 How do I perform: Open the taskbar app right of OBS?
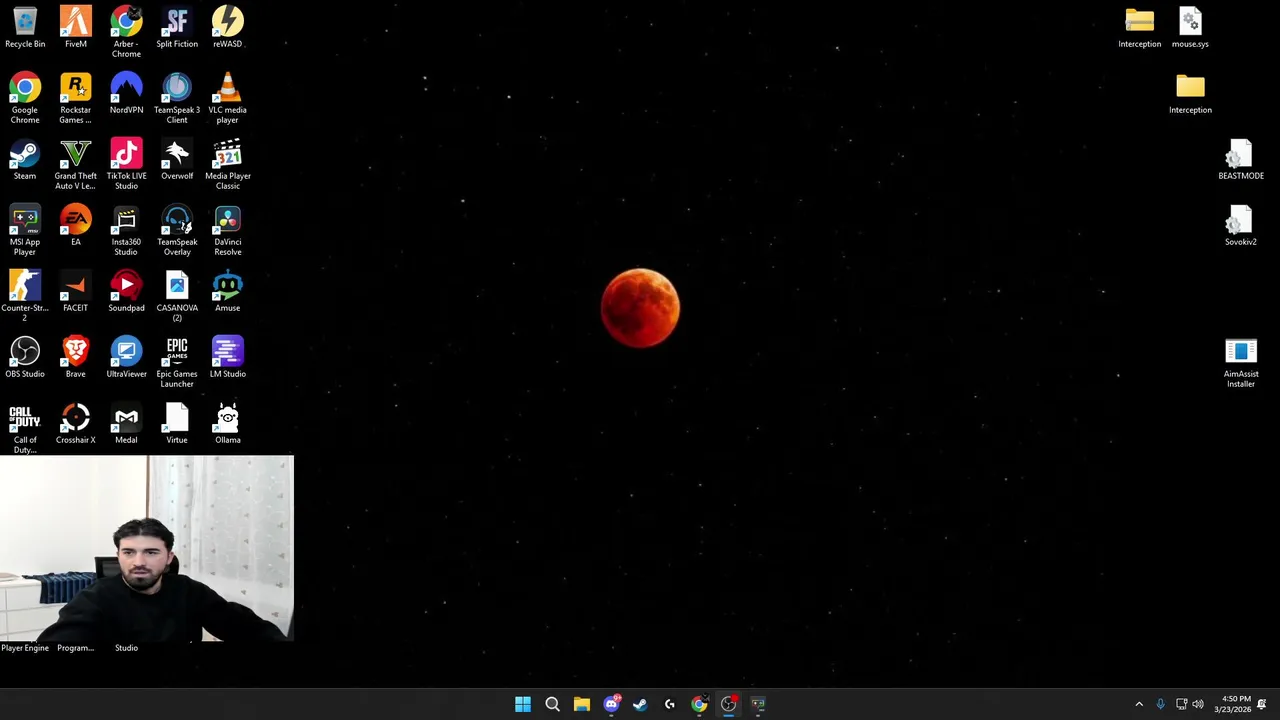(x=758, y=704)
